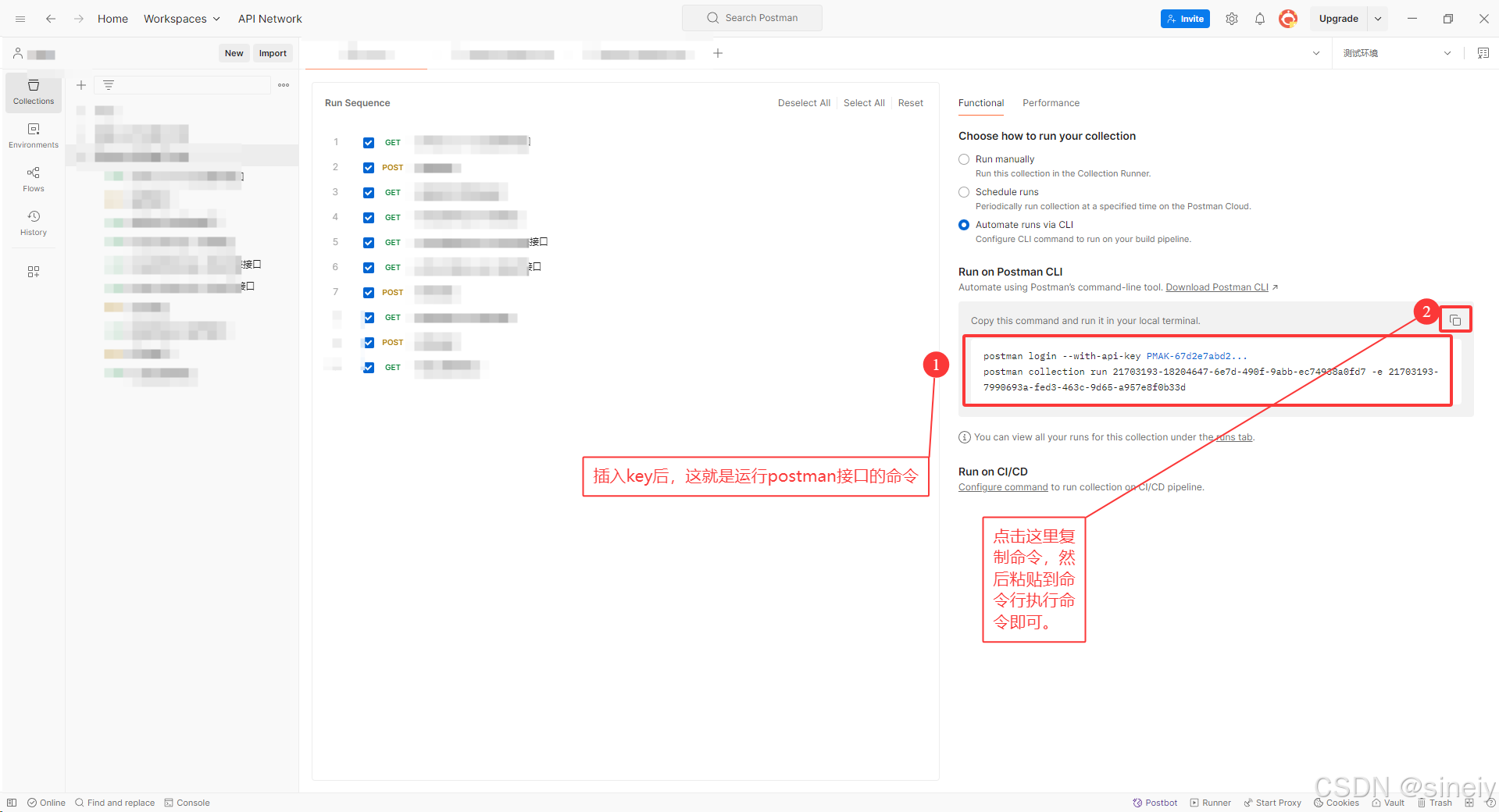Open the two-pane layout icon

click(x=1469, y=803)
